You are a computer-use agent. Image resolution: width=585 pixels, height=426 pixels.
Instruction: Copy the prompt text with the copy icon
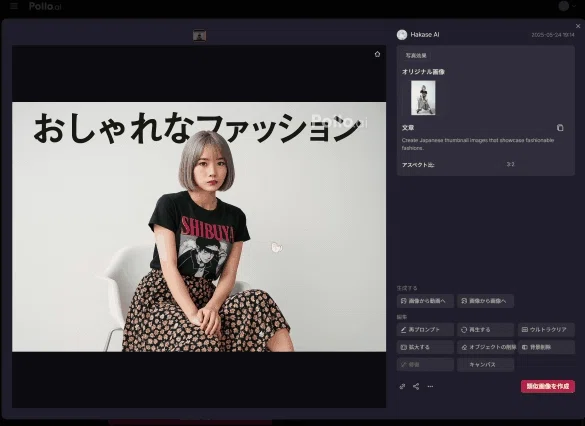coord(560,128)
